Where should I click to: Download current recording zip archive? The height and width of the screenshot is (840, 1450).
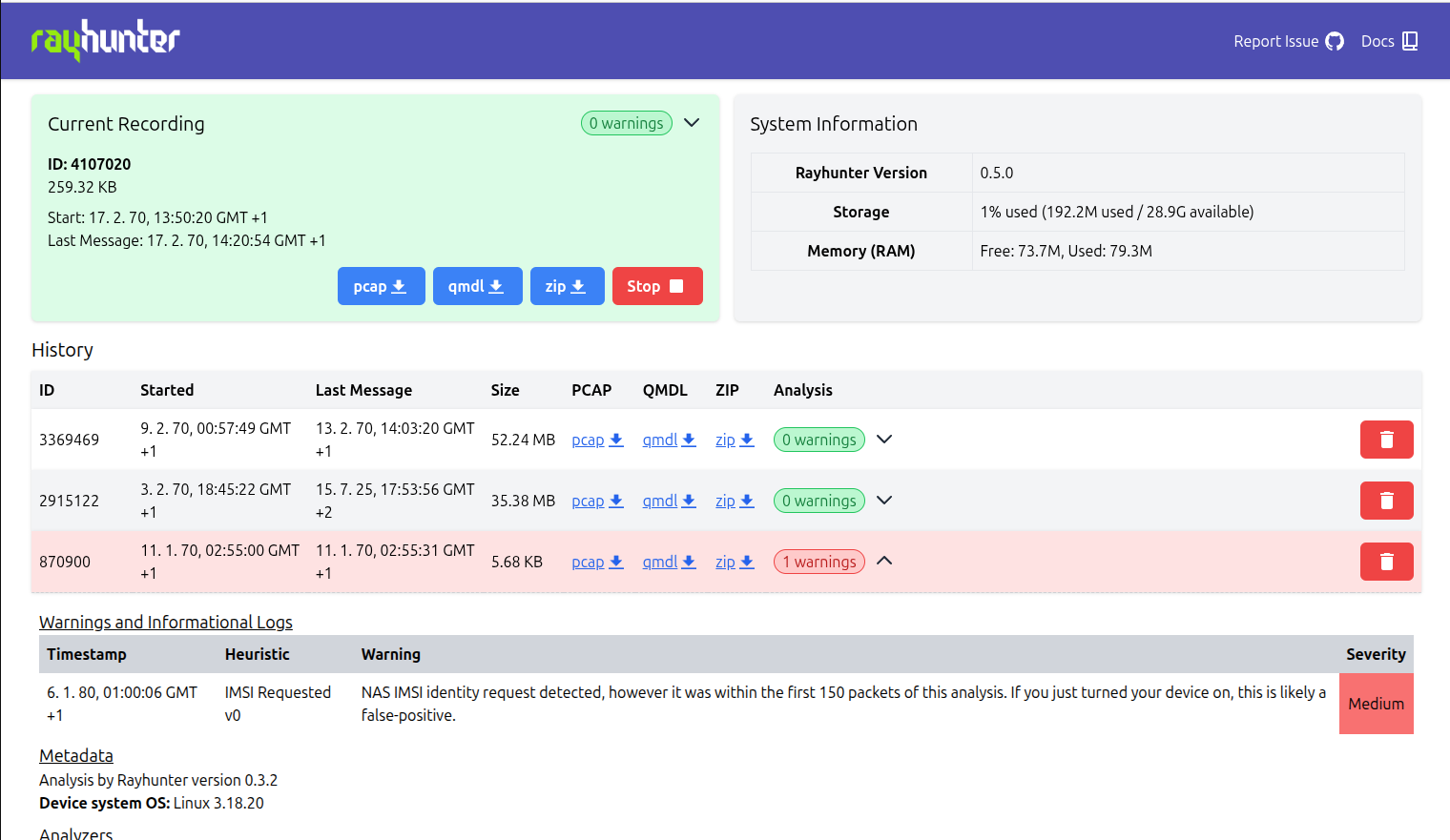[567, 286]
